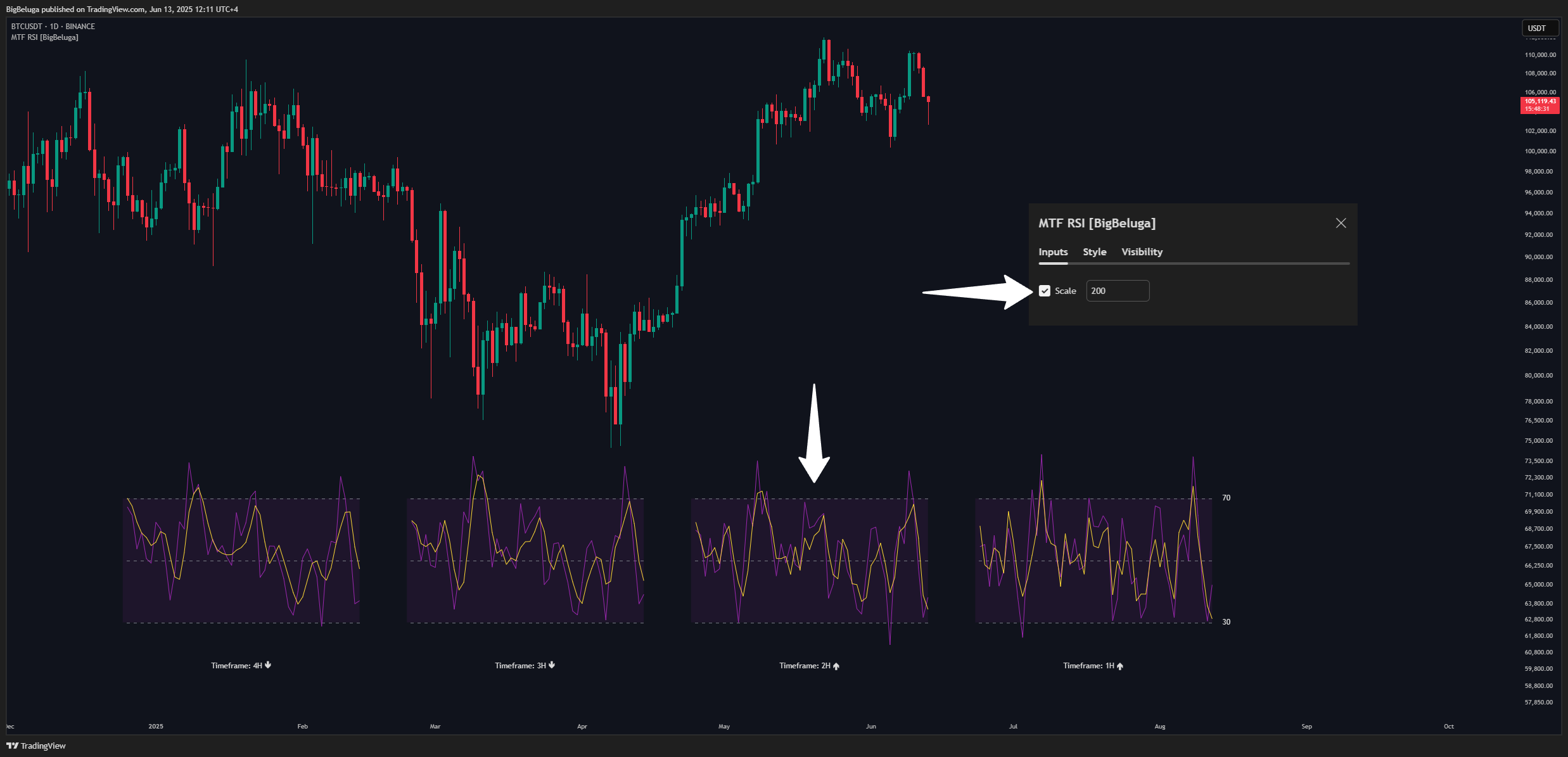
Task: Click the Feb time axis label
Action: click(303, 727)
